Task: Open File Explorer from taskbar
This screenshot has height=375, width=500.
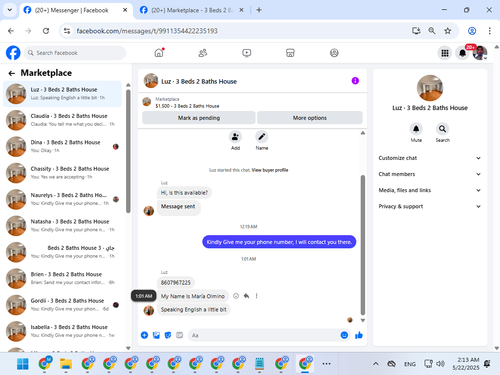Action: pos(66,364)
